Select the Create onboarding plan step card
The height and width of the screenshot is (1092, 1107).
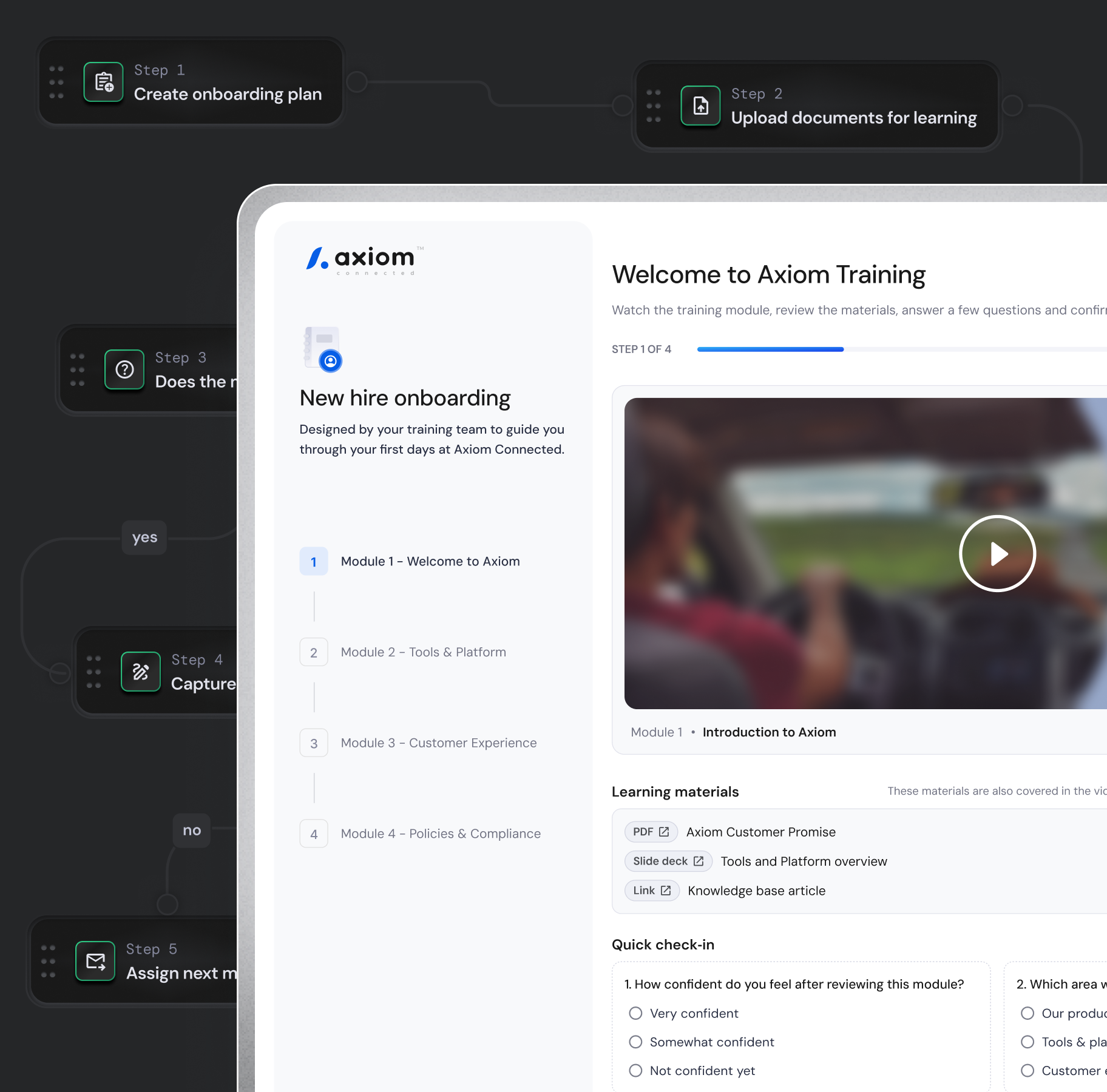point(191,82)
